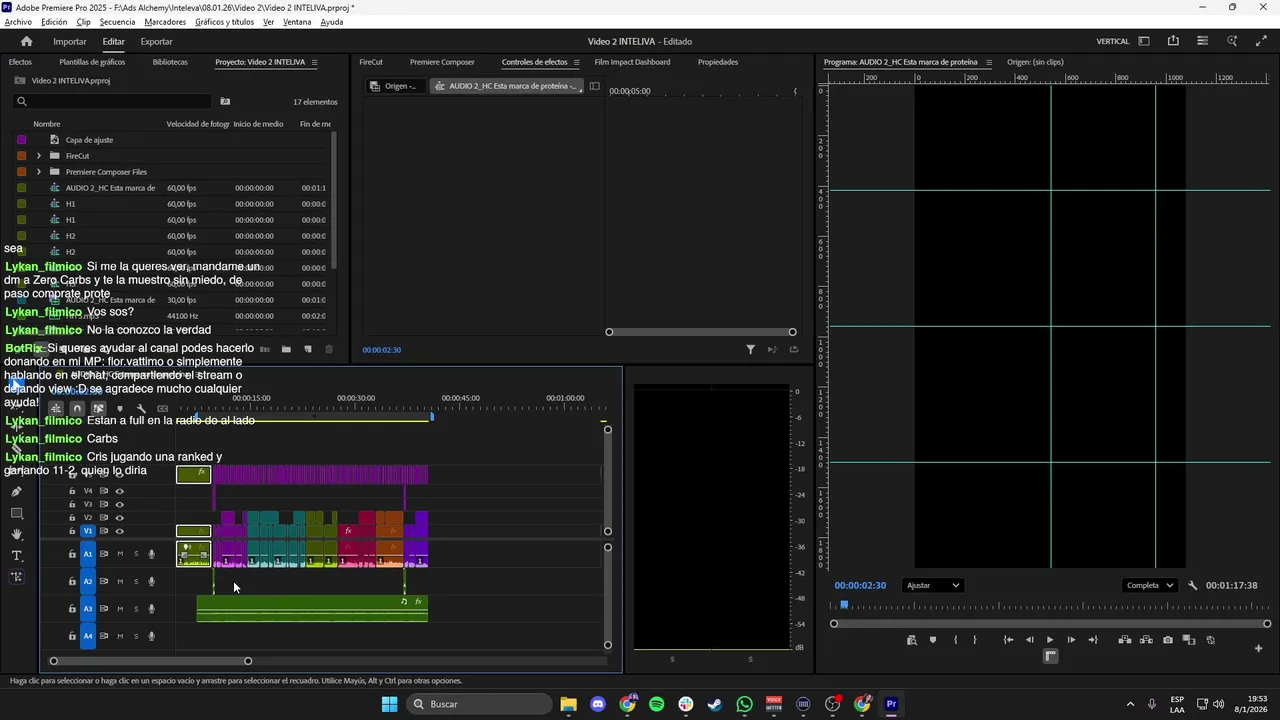Go to In point in Program monitor
This screenshot has height=720, width=1280.
[x=1008, y=640]
